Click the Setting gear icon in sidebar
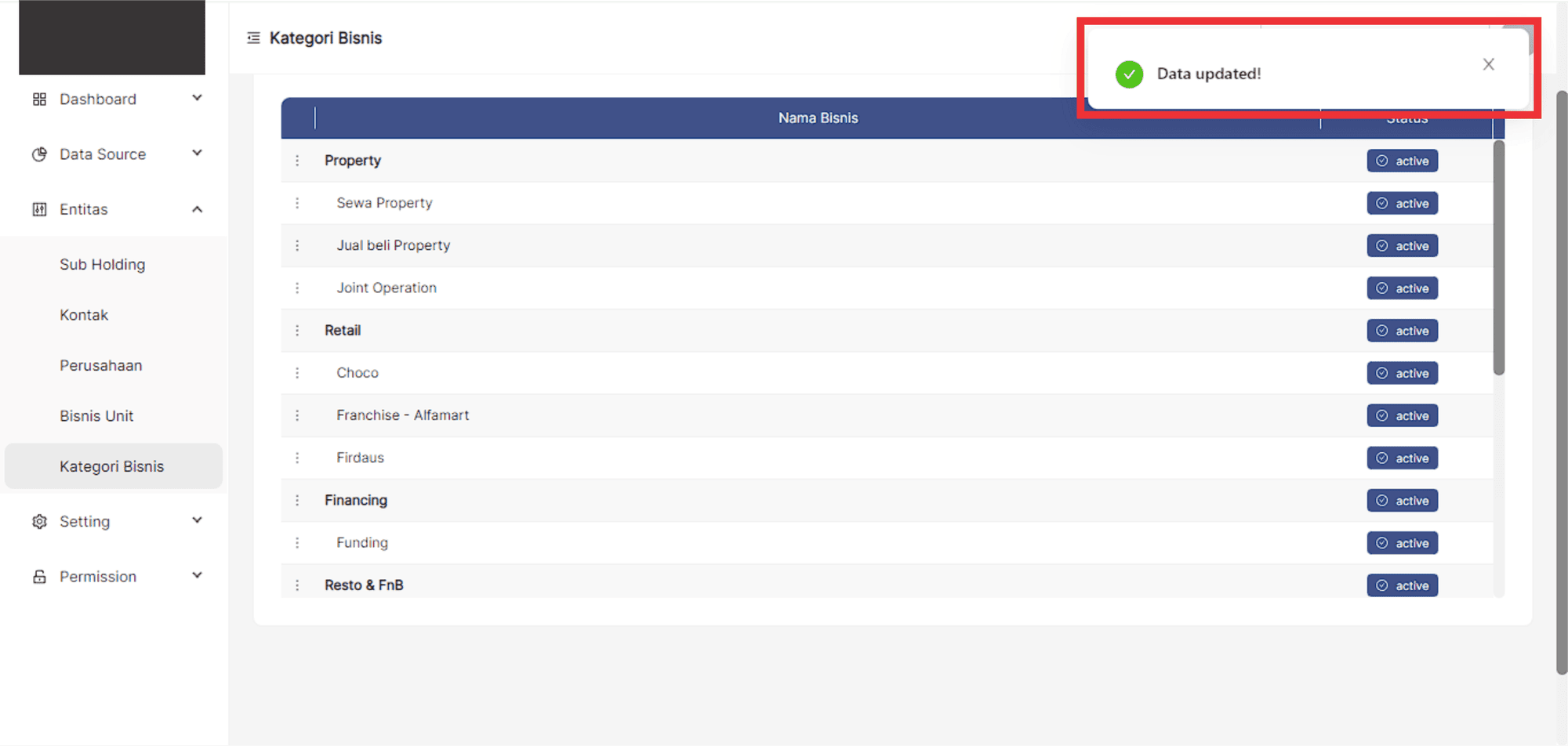This screenshot has width=1568, height=746. (x=39, y=522)
